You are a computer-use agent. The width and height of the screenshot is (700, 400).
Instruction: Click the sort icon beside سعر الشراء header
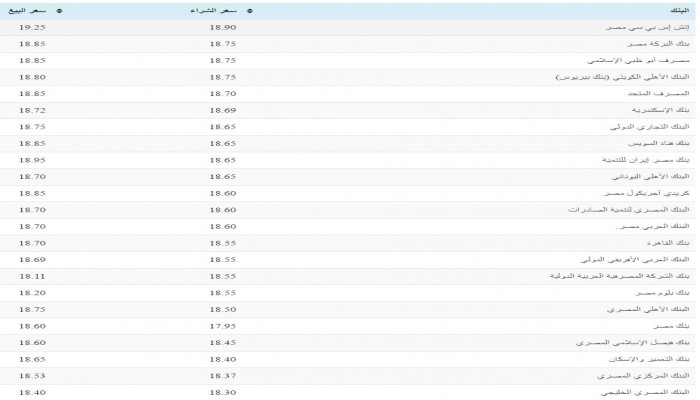click(249, 11)
